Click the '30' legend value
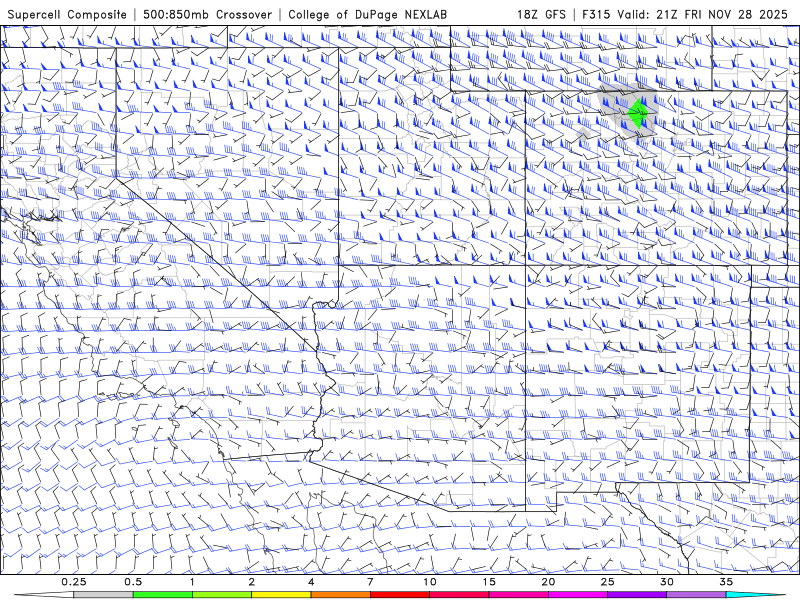Image resolution: width=800 pixels, height=600 pixels. (x=667, y=582)
